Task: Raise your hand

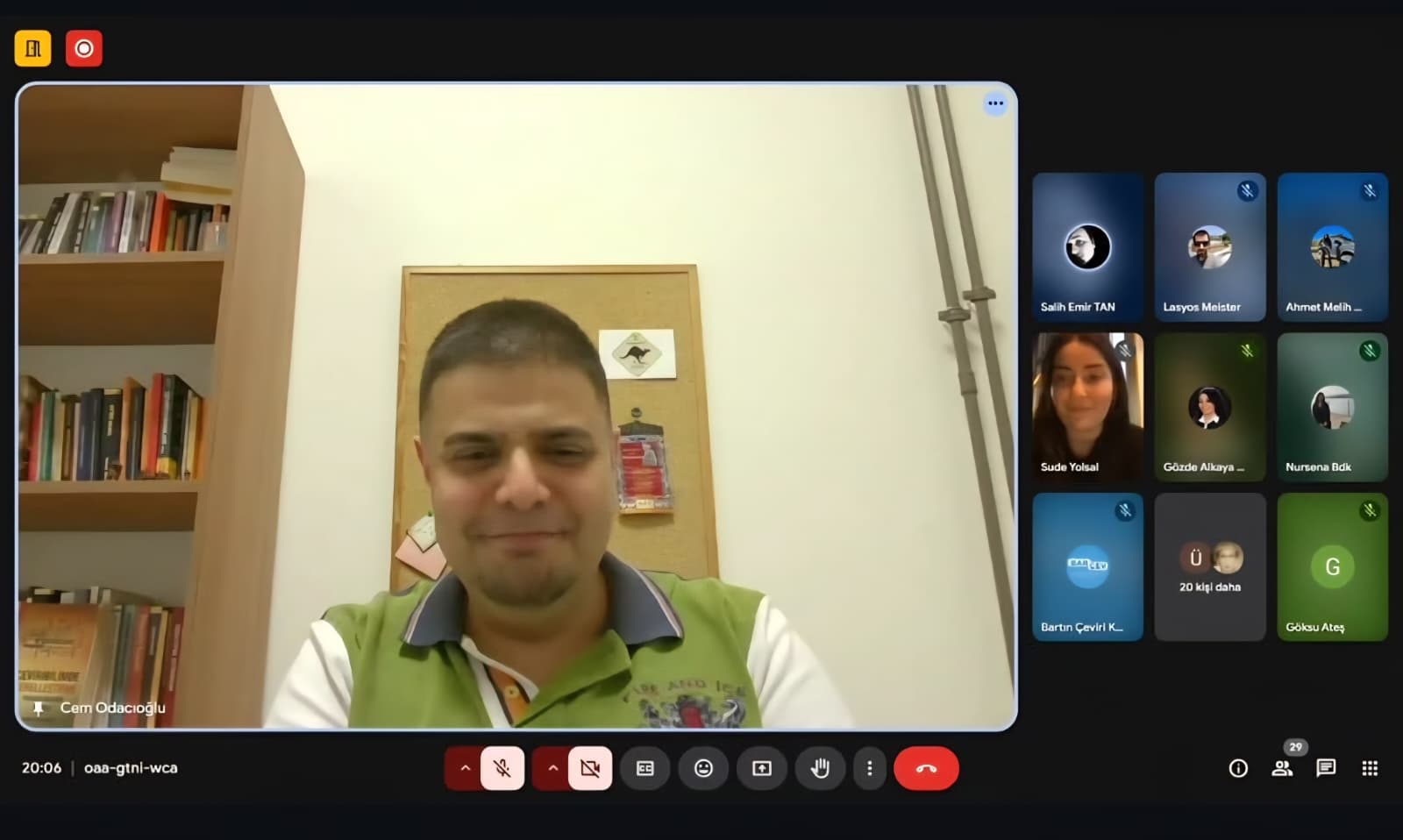Action: click(820, 768)
